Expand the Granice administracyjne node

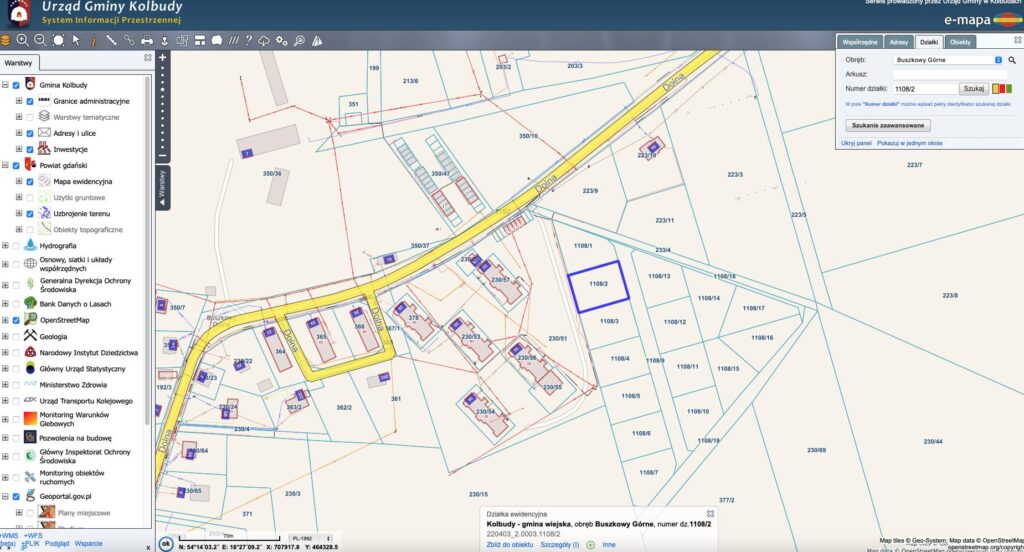(19, 101)
